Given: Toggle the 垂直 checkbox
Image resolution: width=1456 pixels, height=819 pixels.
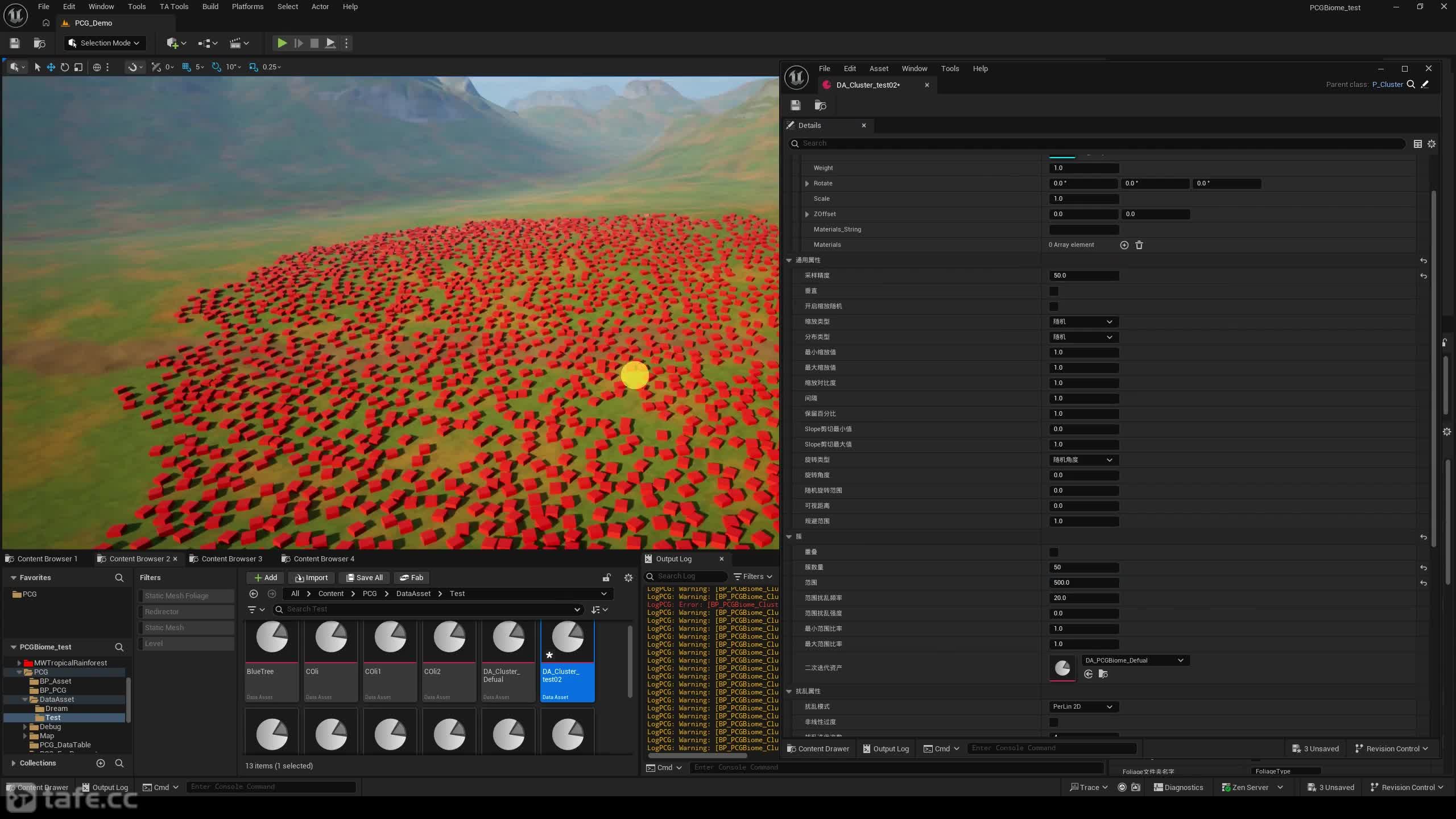Looking at the screenshot, I should click(1054, 291).
